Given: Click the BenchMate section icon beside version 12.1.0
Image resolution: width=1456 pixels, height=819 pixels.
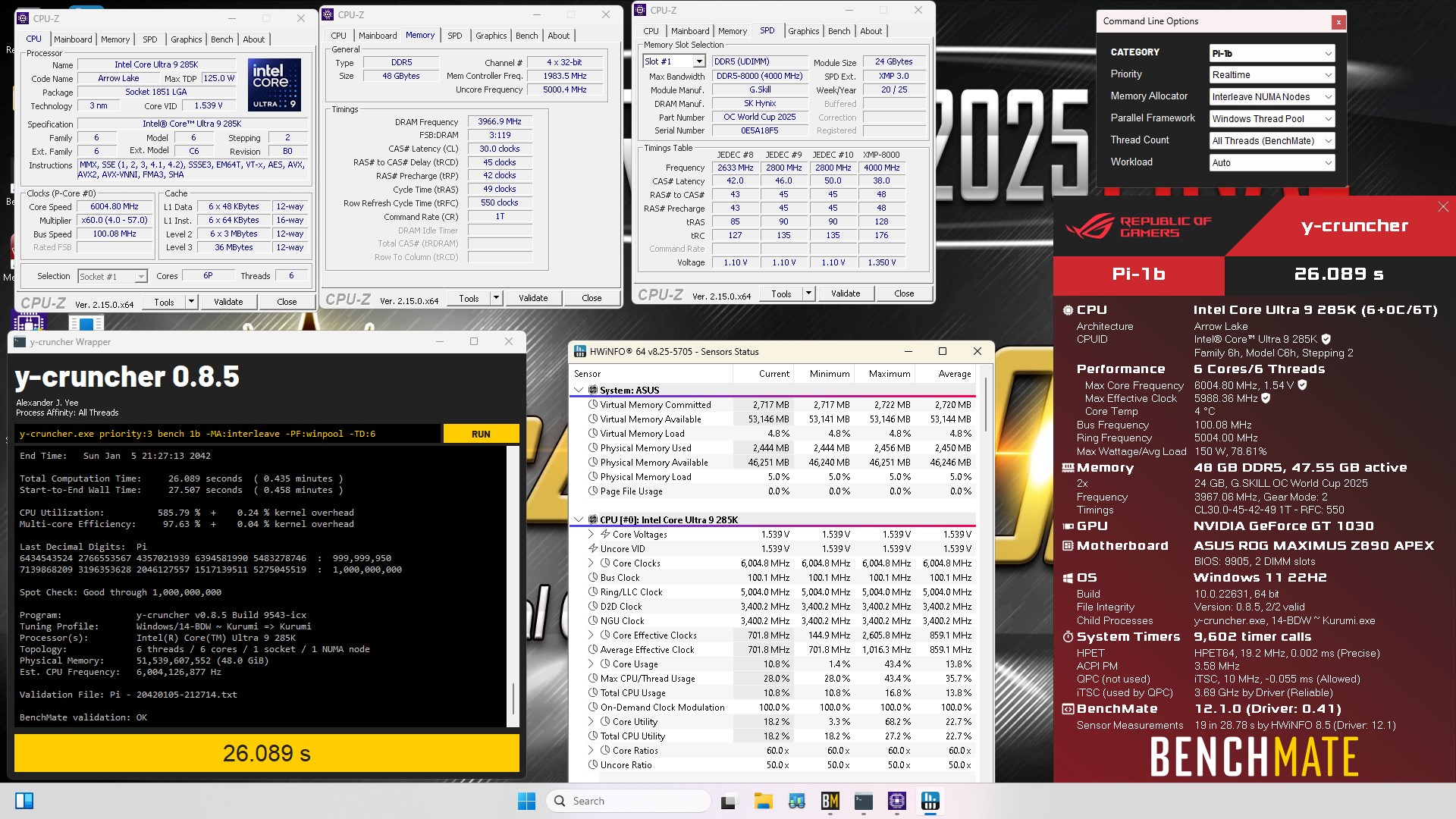Looking at the screenshot, I should click(x=1068, y=709).
